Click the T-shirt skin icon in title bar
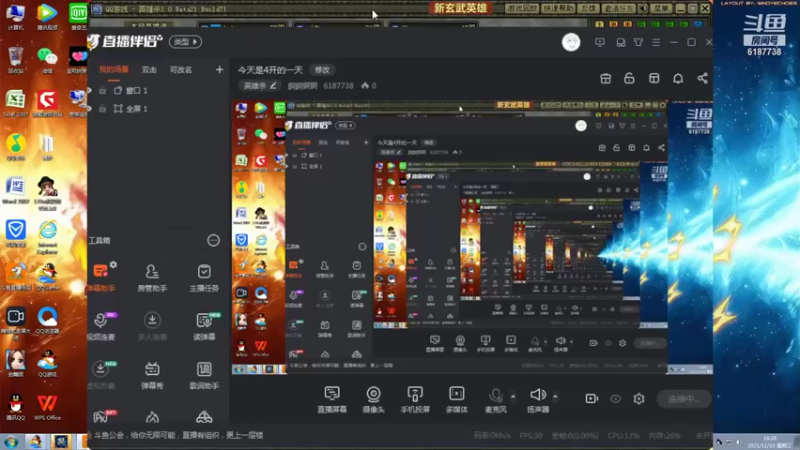 (638, 42)
